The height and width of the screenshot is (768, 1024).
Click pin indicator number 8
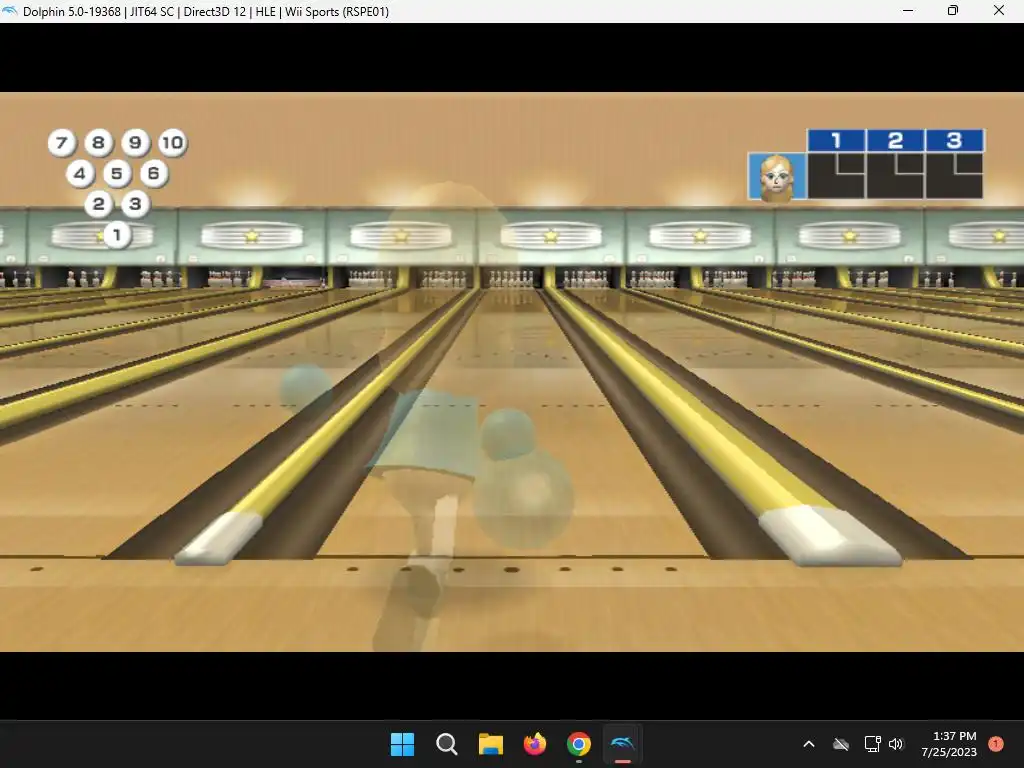tap(98, 142)
